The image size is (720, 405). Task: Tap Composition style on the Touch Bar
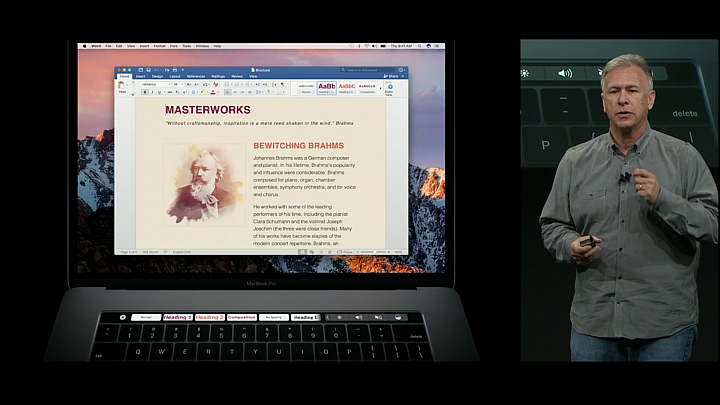(x=242, y=317)
